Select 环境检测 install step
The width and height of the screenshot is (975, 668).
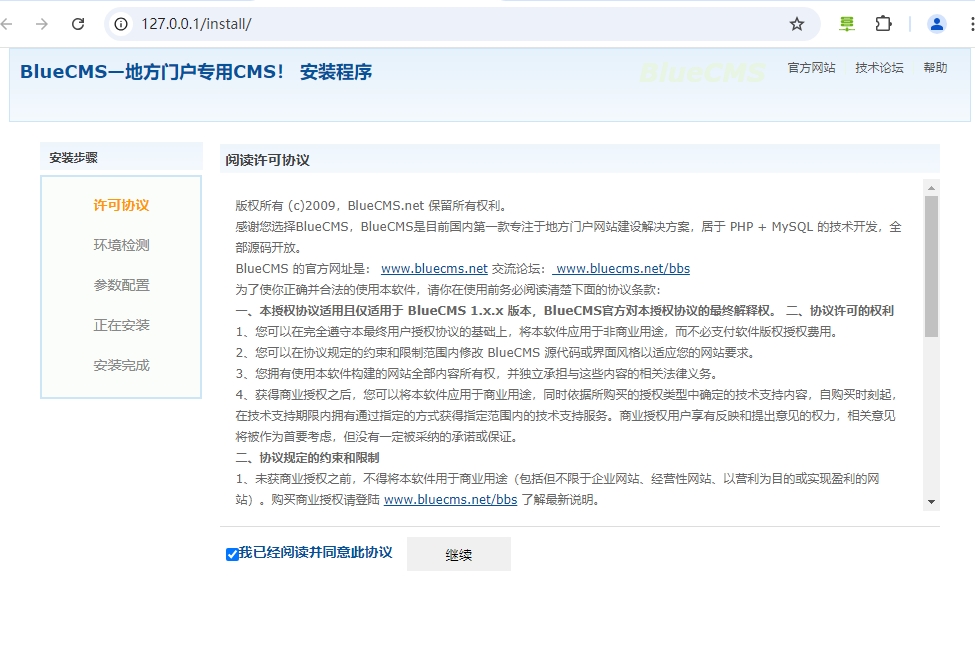121,245
